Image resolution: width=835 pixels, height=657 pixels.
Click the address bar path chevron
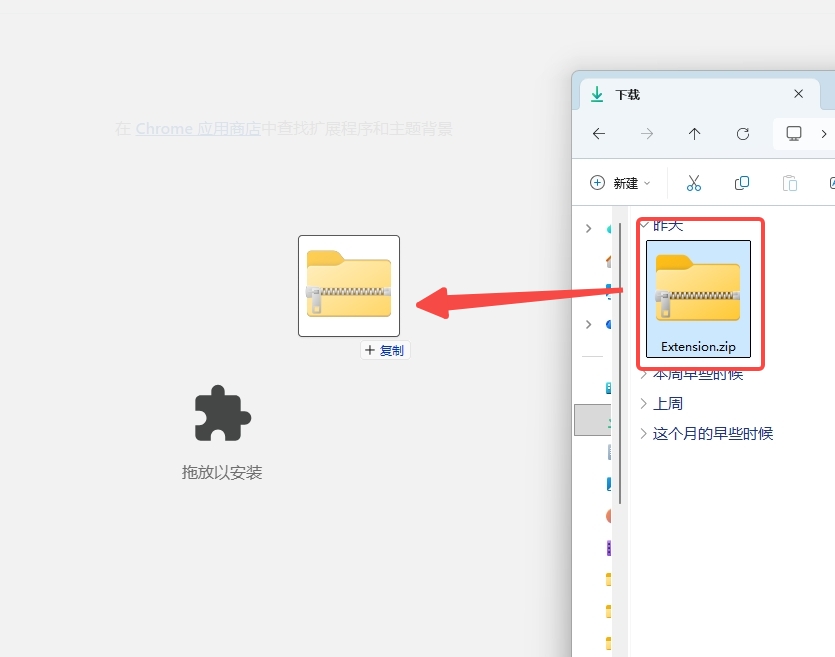tap(824, 134)
